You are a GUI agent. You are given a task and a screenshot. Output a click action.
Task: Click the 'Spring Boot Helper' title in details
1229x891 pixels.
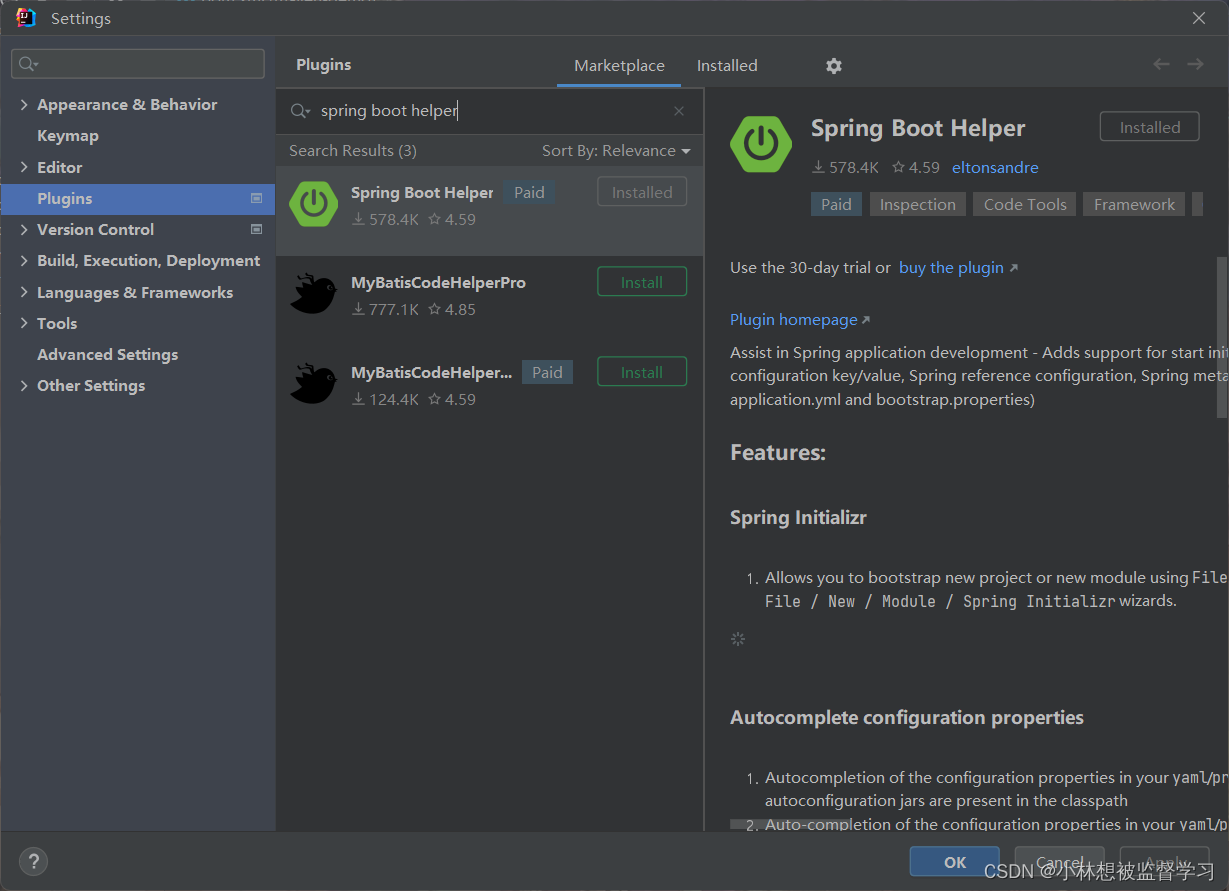[918, 128]
